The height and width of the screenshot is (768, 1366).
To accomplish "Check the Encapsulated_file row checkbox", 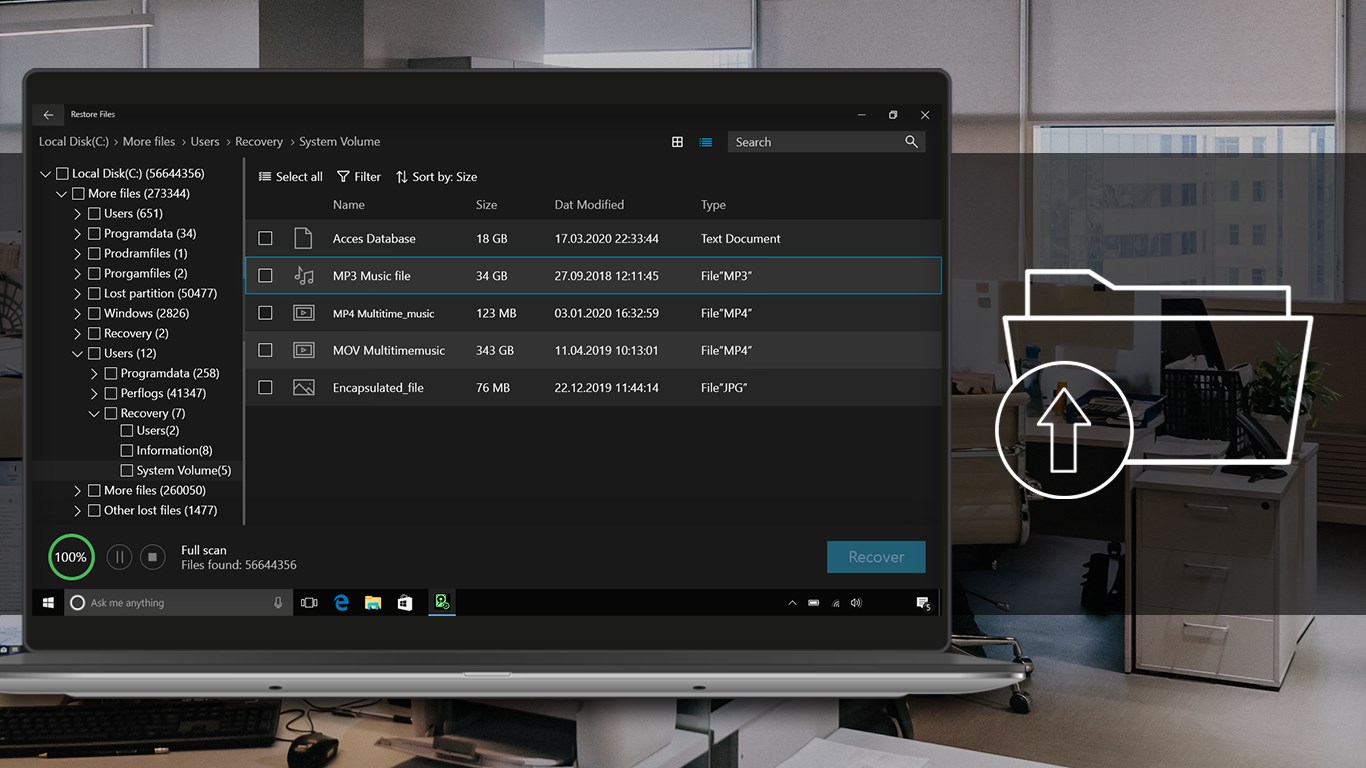I will click(x=265, y=387).
